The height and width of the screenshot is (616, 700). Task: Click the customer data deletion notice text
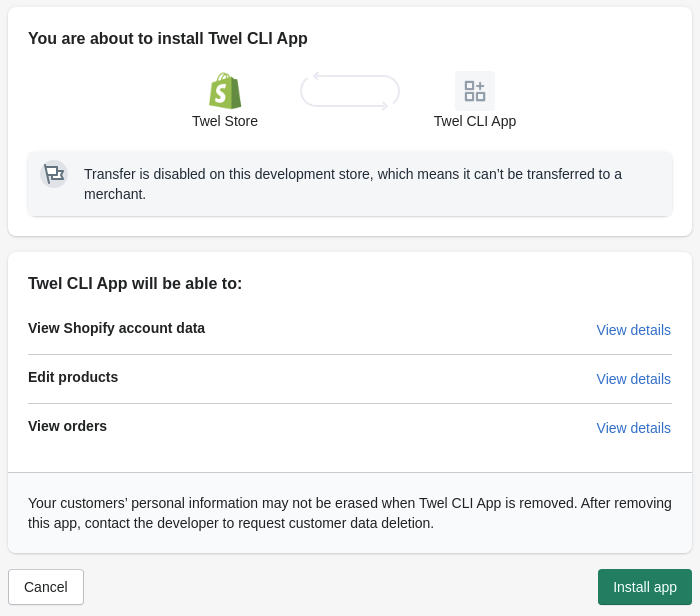pos(350,513)
